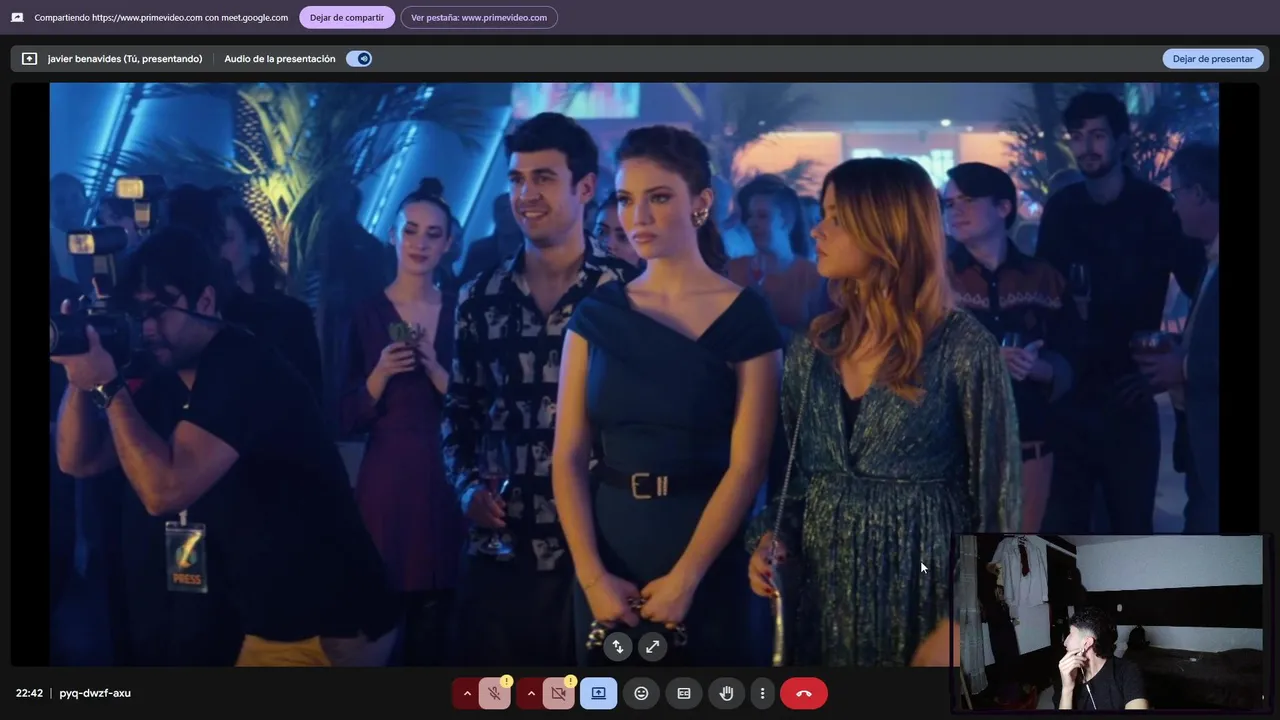The width and height of the screenshot is (1280, 720).
Task: Click Ver pestaña: www.primevideo.com button
Action: click(479, 17)
